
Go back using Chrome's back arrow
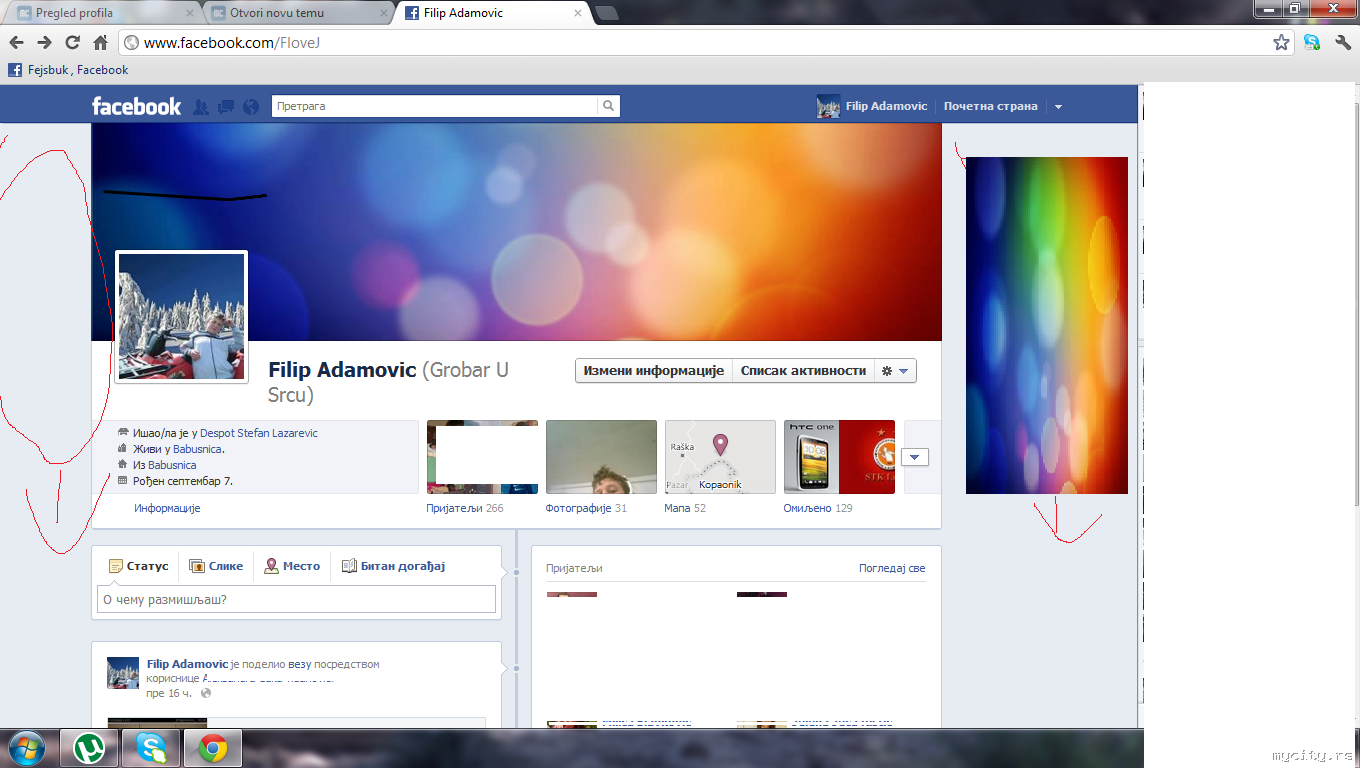pyautogui.click(x=17, y=43)
